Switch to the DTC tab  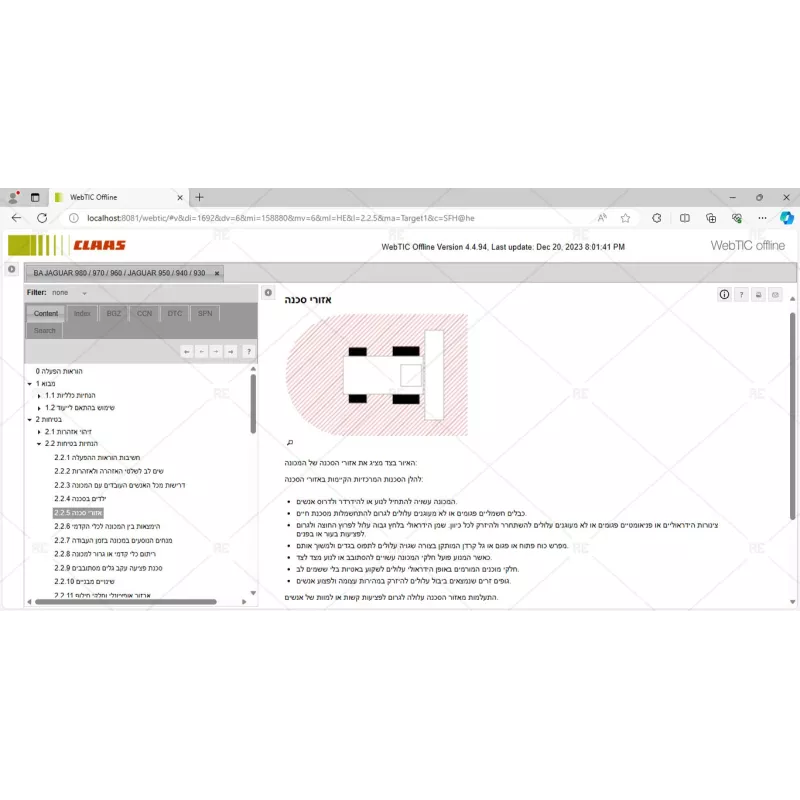pos(174,313)
